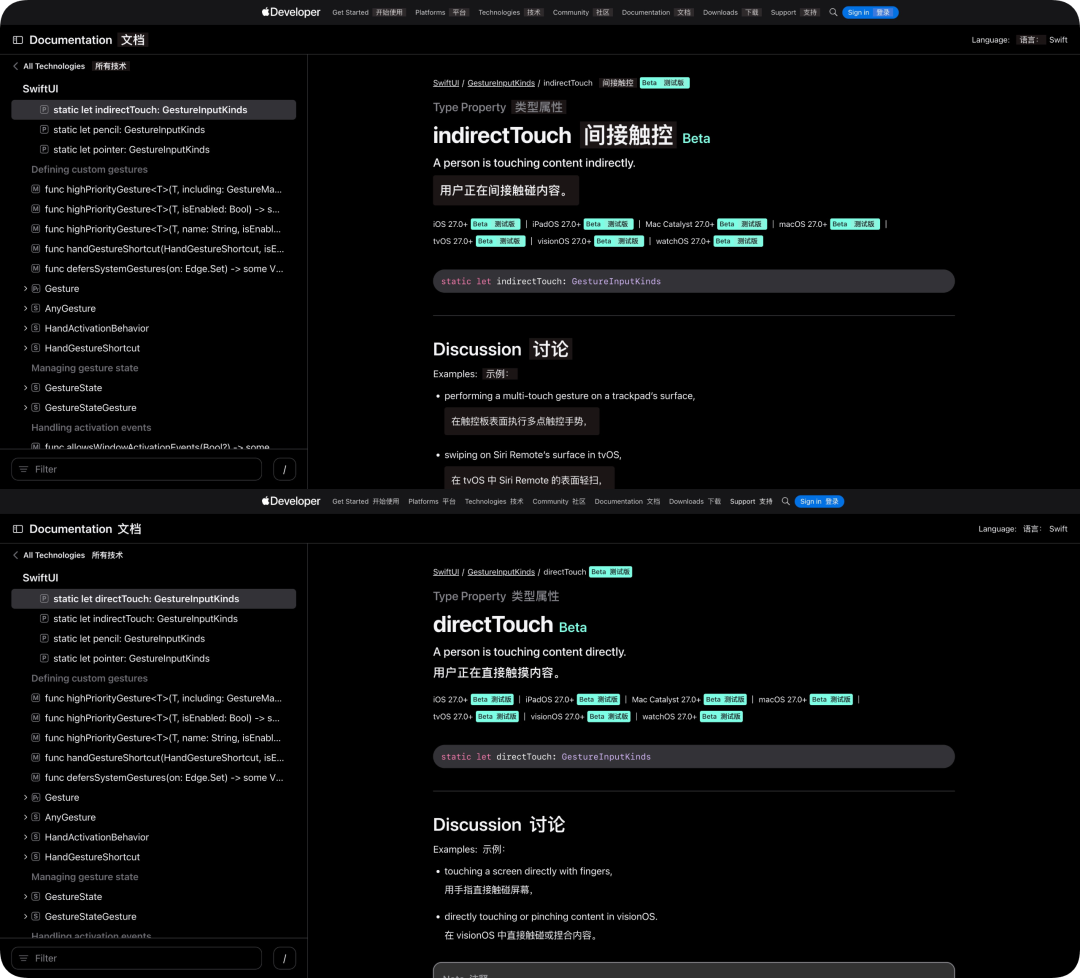Open search via magnifier icon on the directTouch page
1080x978 pixels.
tap(785, 501)
